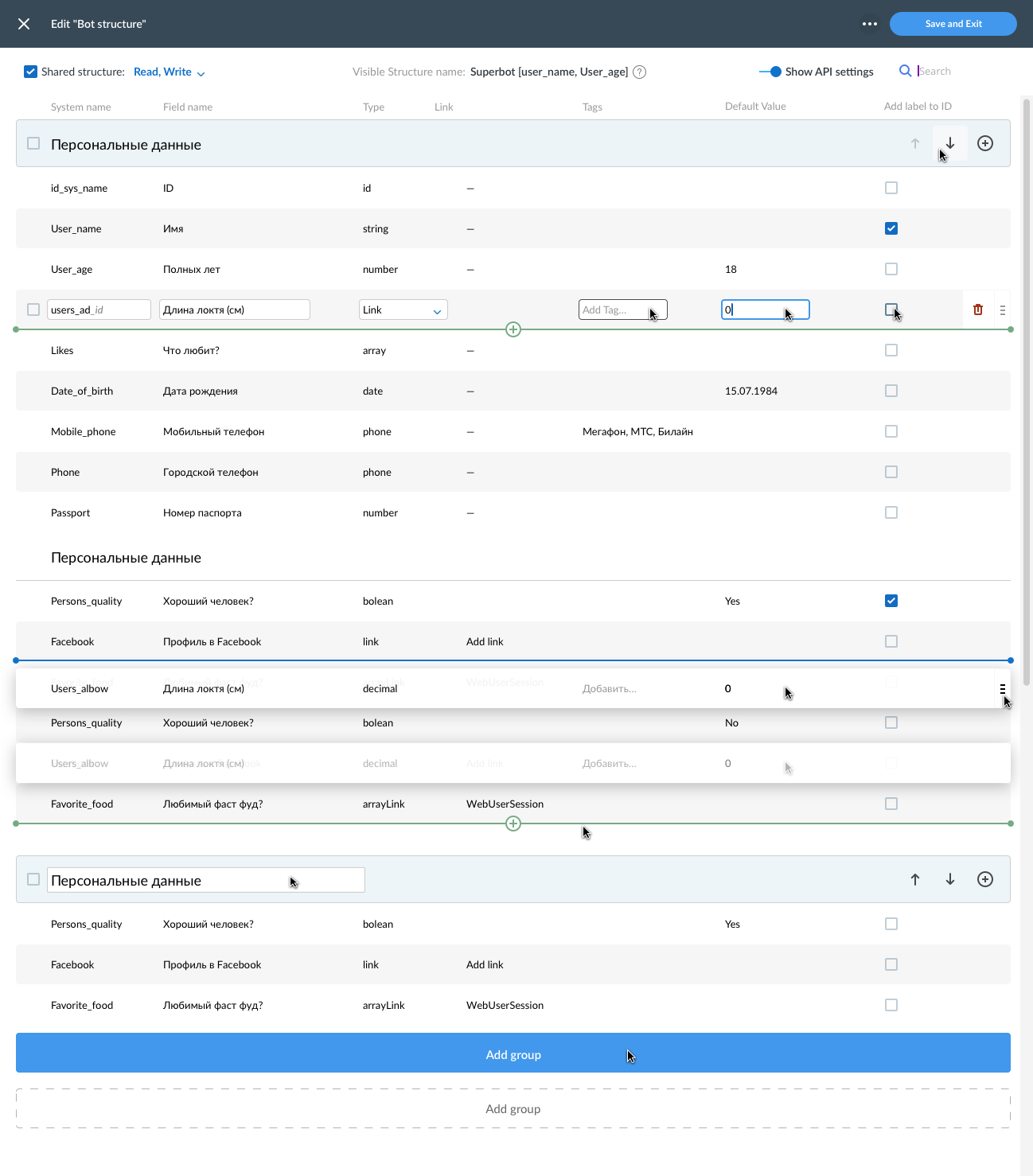The height and width of the screenshot is (1176, 1033).
Task: Click the drag handle on users_ad row
Action: 1003,310
